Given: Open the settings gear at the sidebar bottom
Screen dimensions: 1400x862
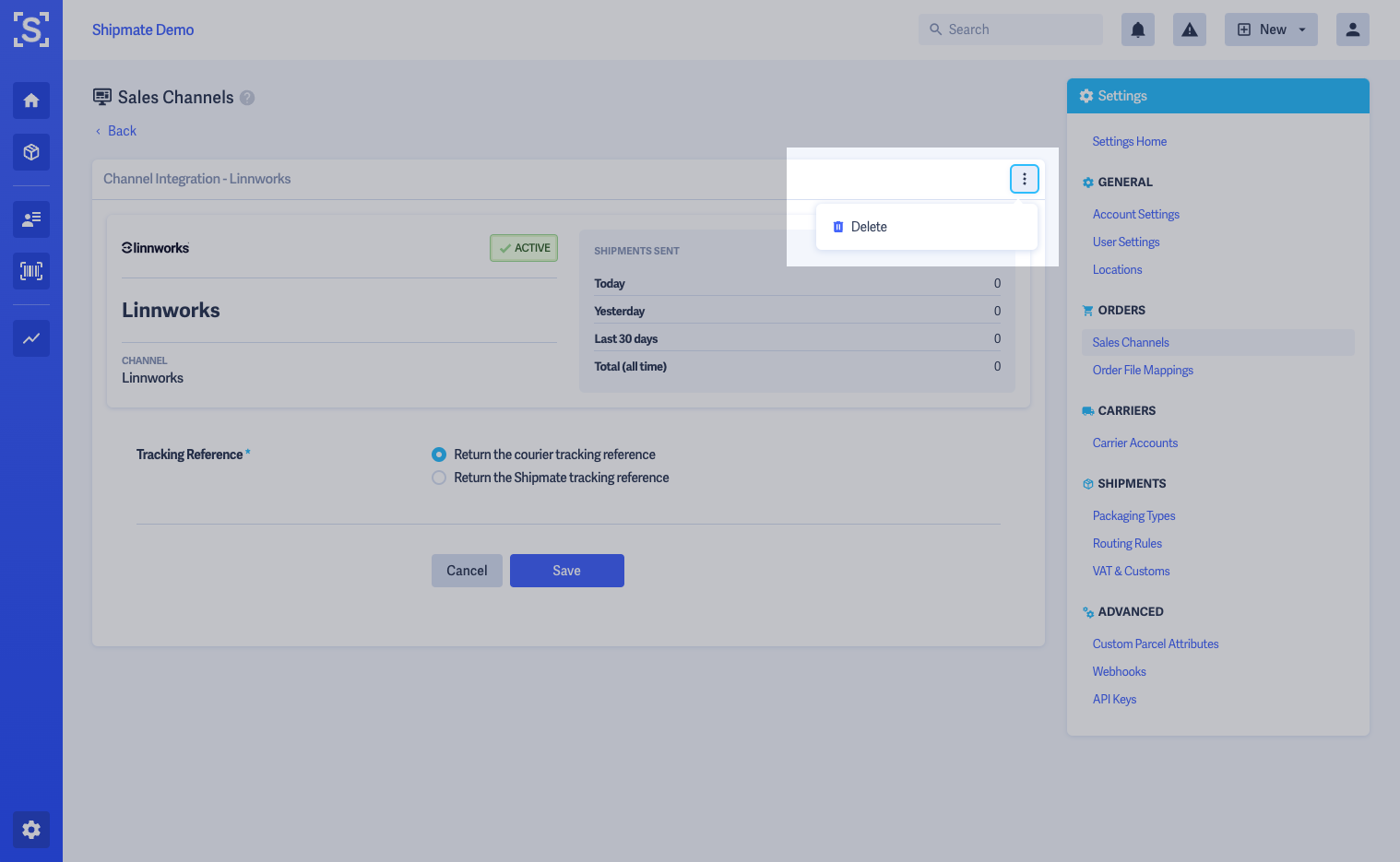Looking at the screenshot, I should point(31,830).
